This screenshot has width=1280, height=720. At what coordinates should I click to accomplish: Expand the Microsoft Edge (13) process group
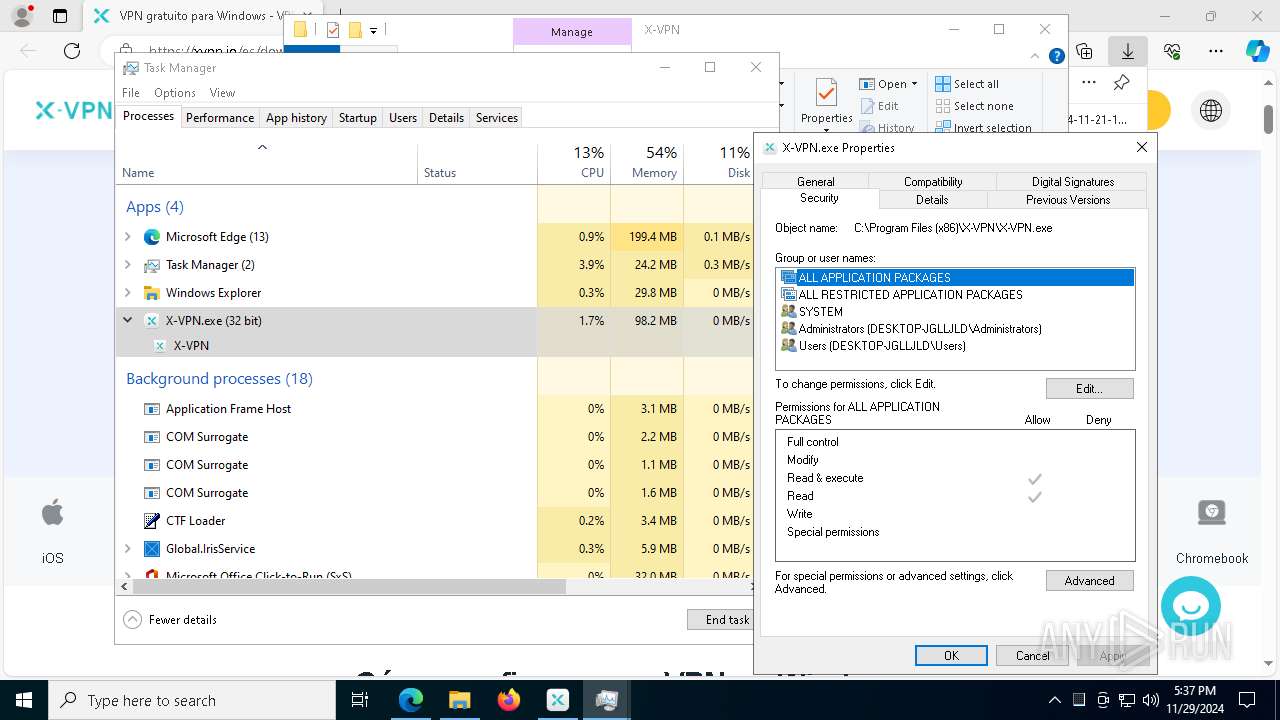[x=128, y=237]
